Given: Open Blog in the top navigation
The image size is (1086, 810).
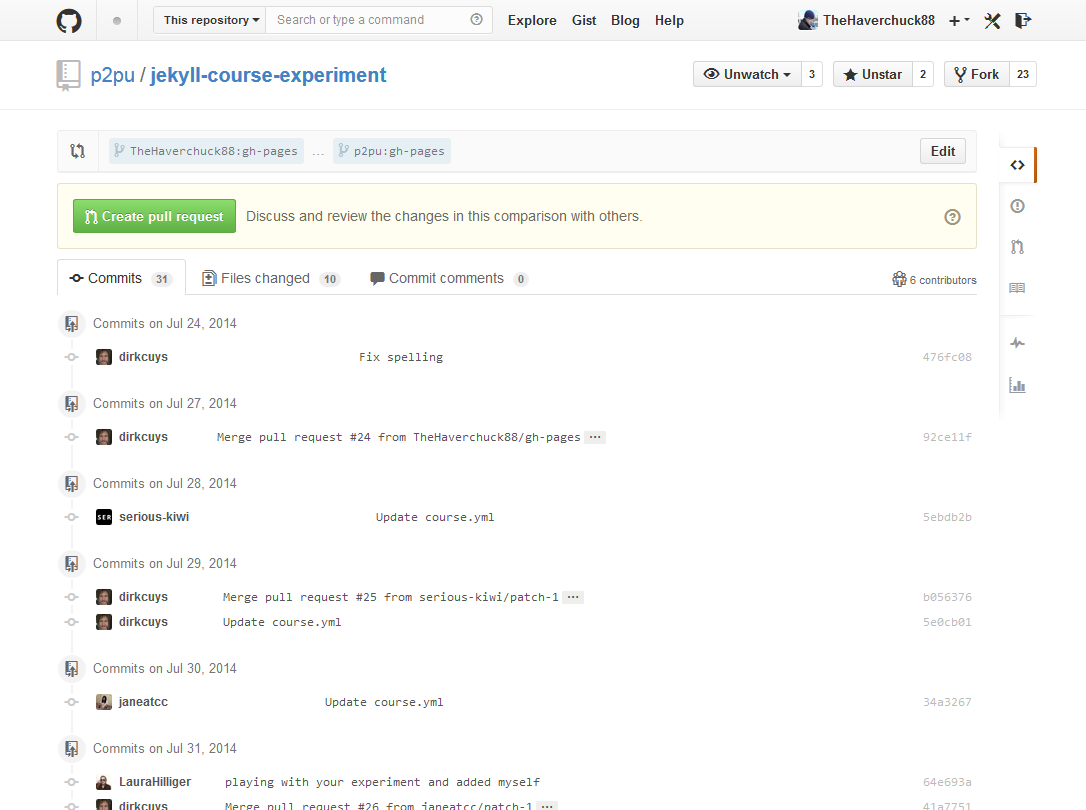Looking at the screenshot, I should [x=625, y=20].
